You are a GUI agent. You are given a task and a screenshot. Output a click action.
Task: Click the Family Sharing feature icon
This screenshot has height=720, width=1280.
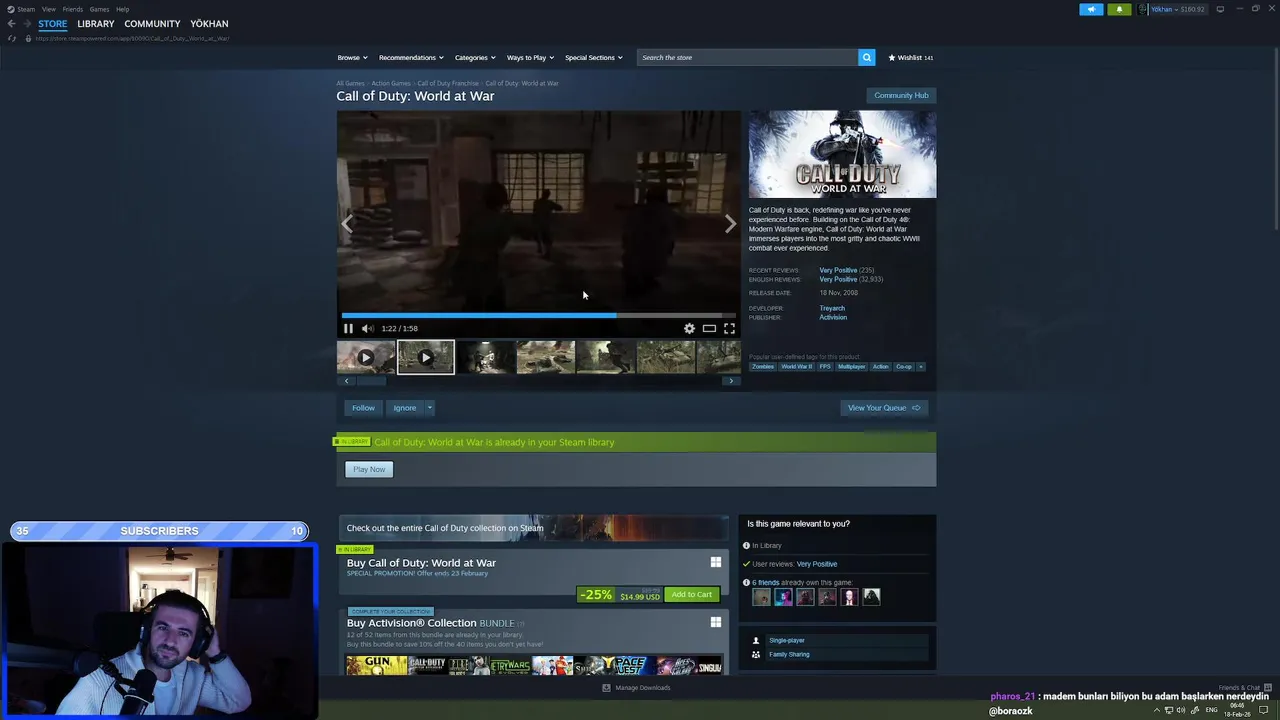[755, 654]
